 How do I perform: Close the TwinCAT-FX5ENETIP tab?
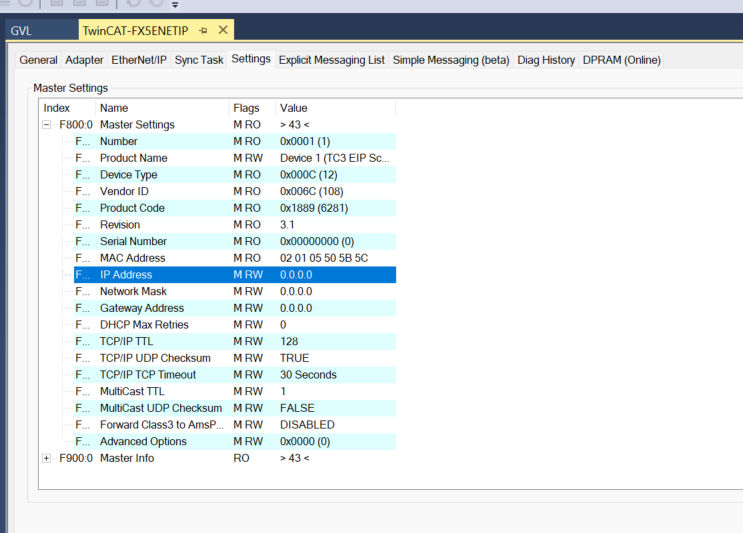coord(223,31)
